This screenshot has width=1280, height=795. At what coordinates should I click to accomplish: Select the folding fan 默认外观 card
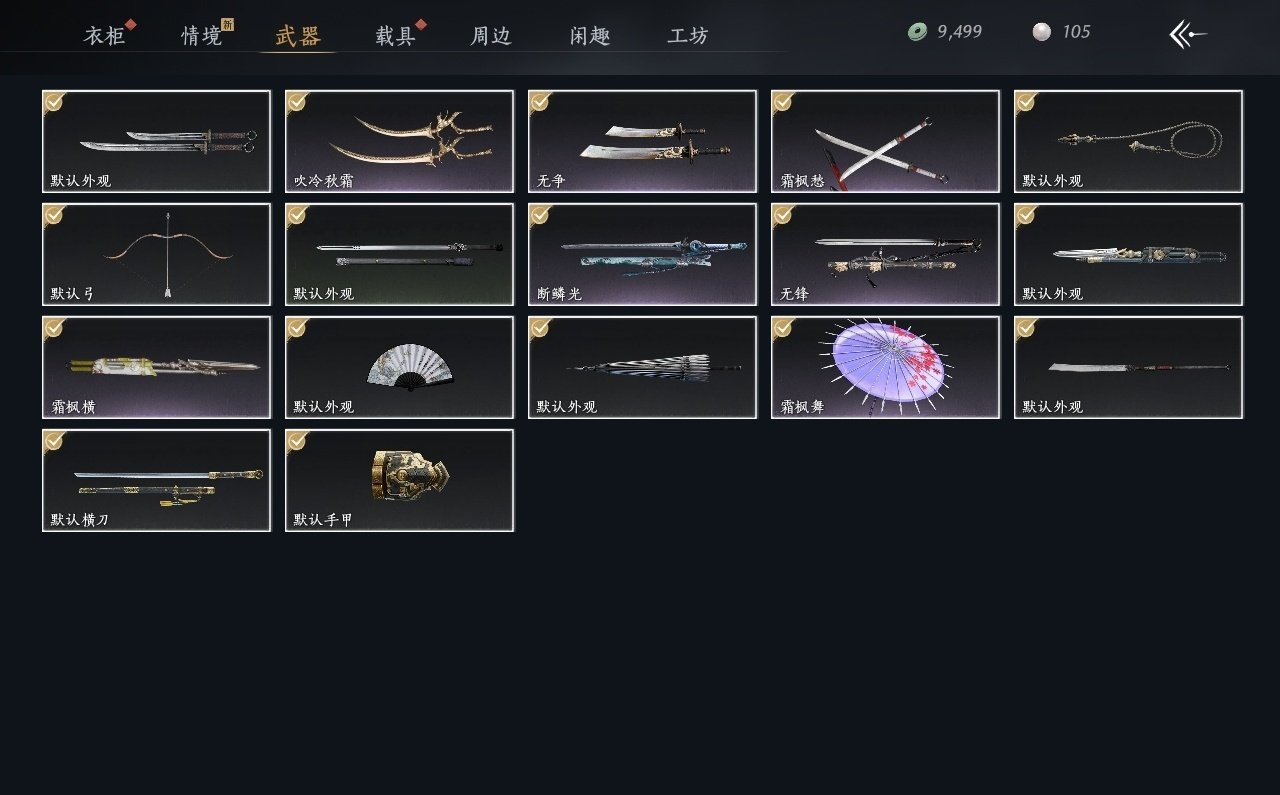click(399, 367)
